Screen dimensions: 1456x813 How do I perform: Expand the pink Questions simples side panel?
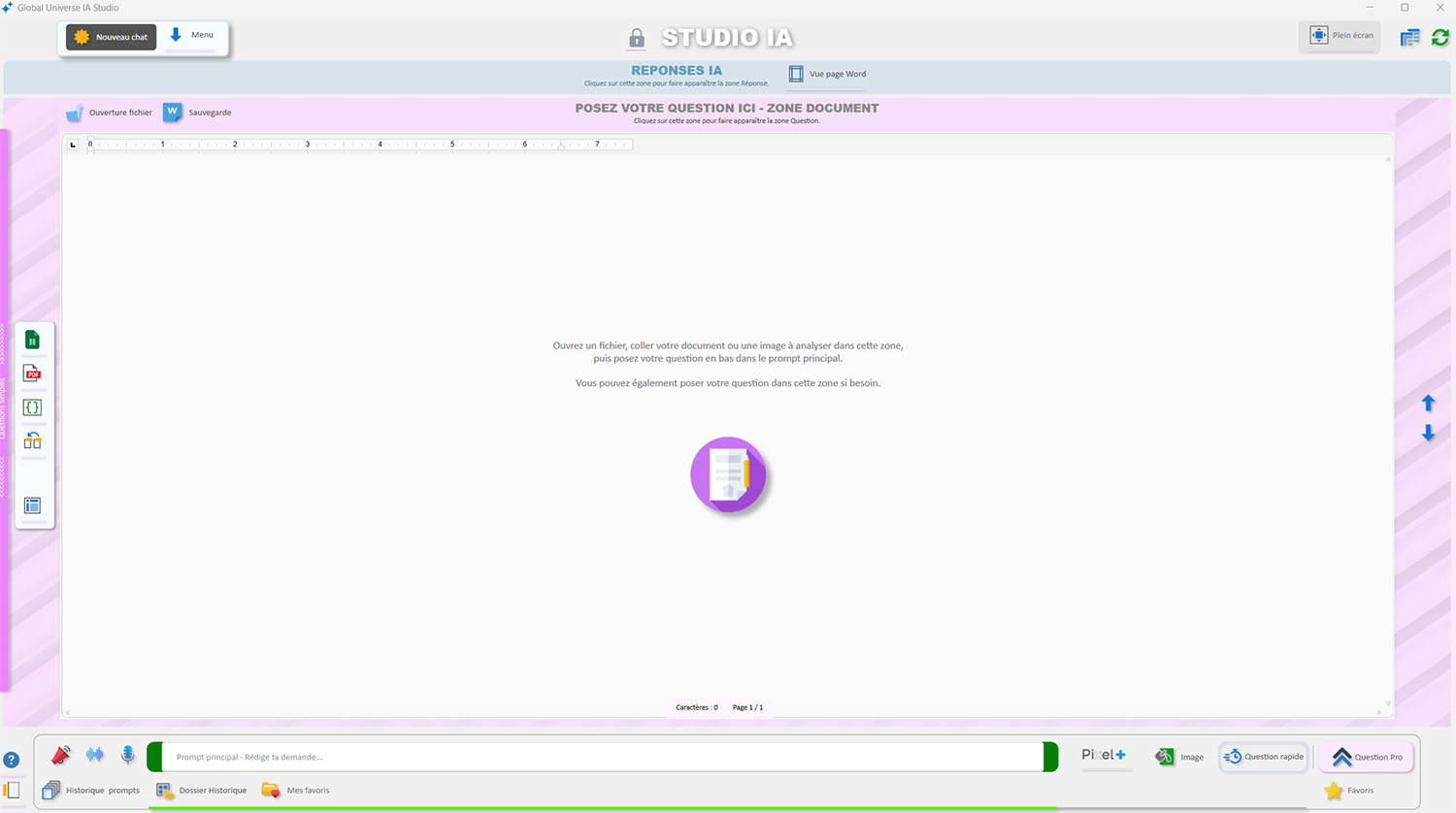[x=4, y=407]
